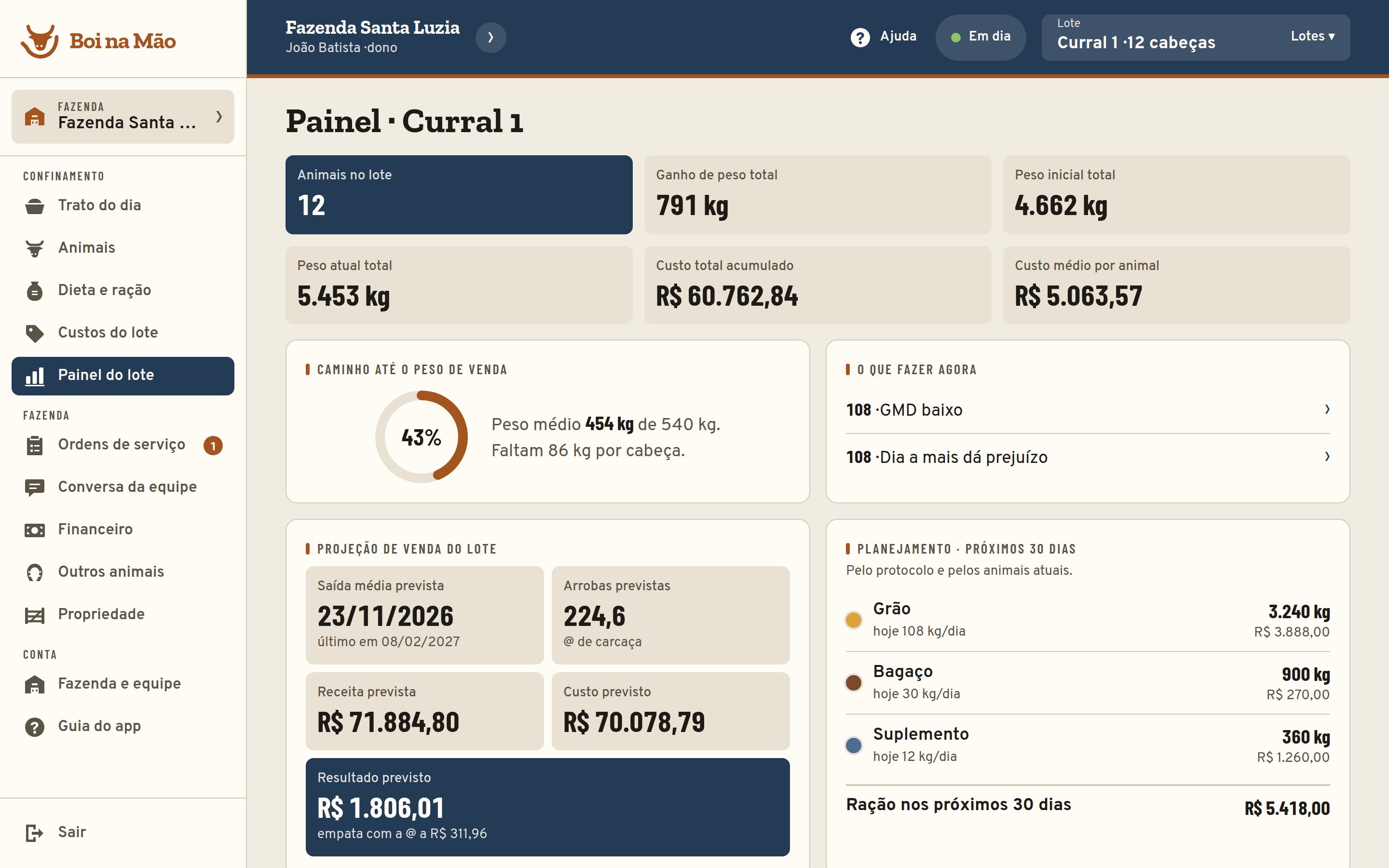Click the Custos do lote tag icon
Screen dimensions: 1389x868
[x=34, y=334]
